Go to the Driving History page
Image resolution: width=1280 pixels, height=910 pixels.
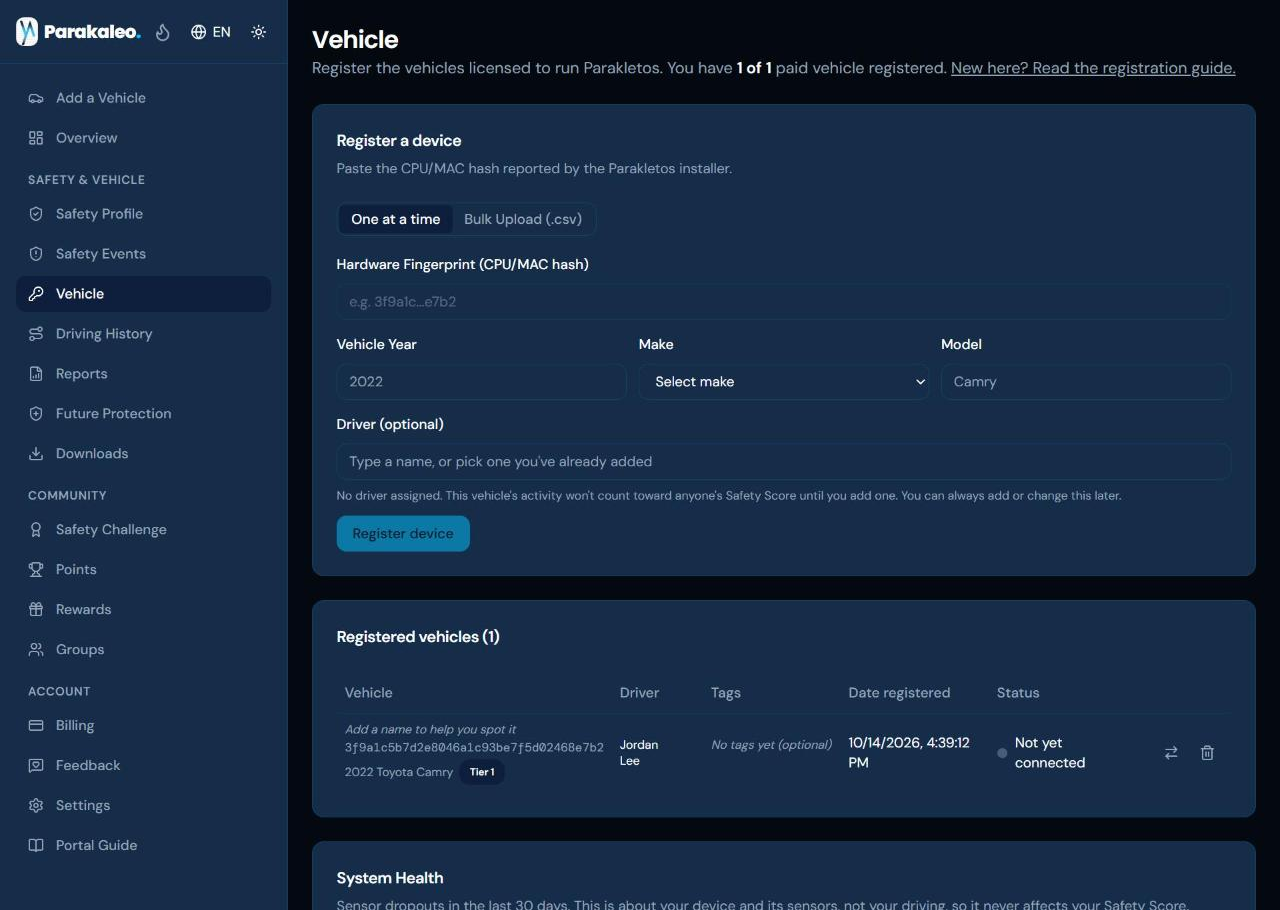tap(143, 334)
